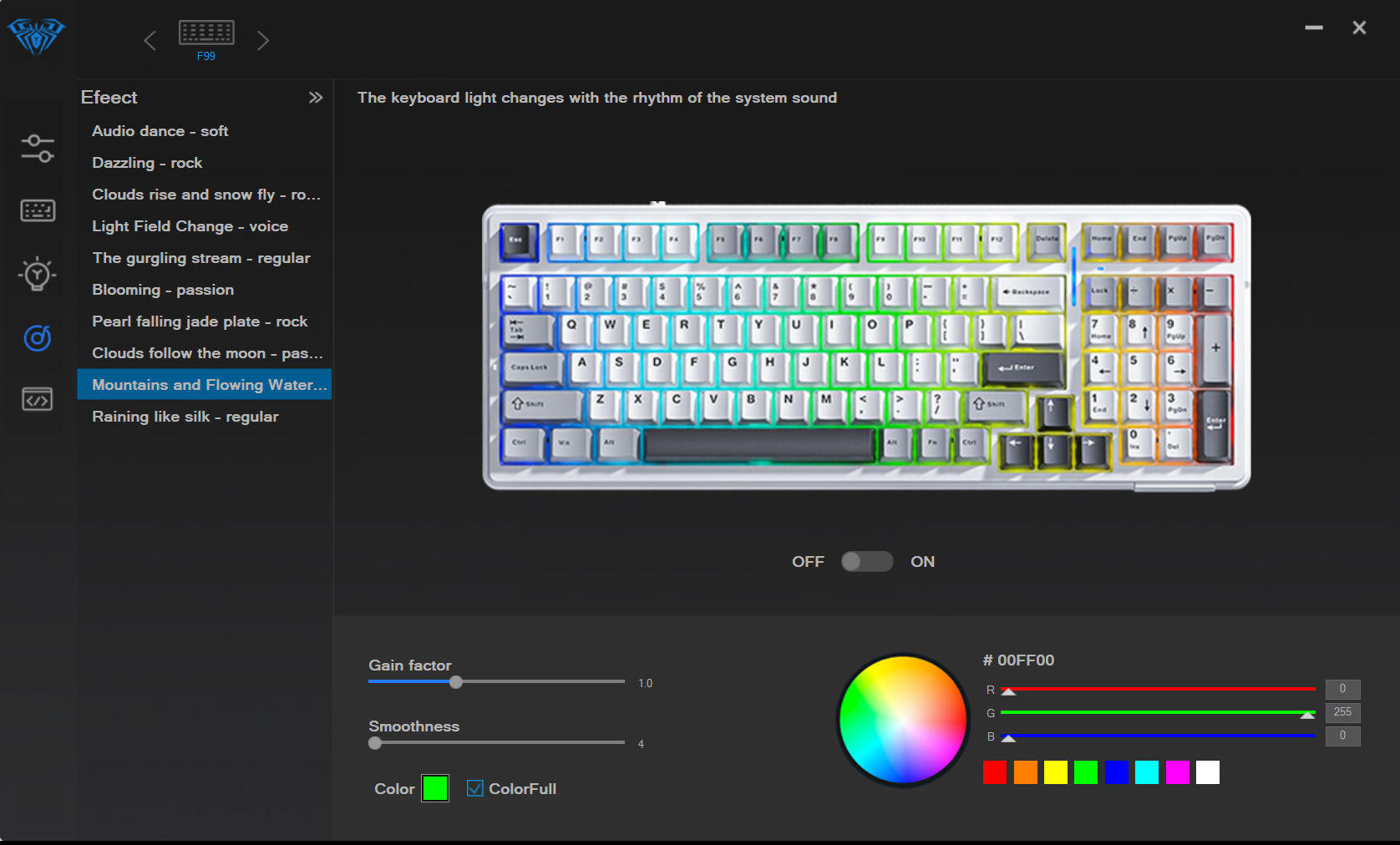Open the lighting effects panel (light bulb icon)
The width and height of the screenshot is (1400, 845).
(x=36, y=274)
